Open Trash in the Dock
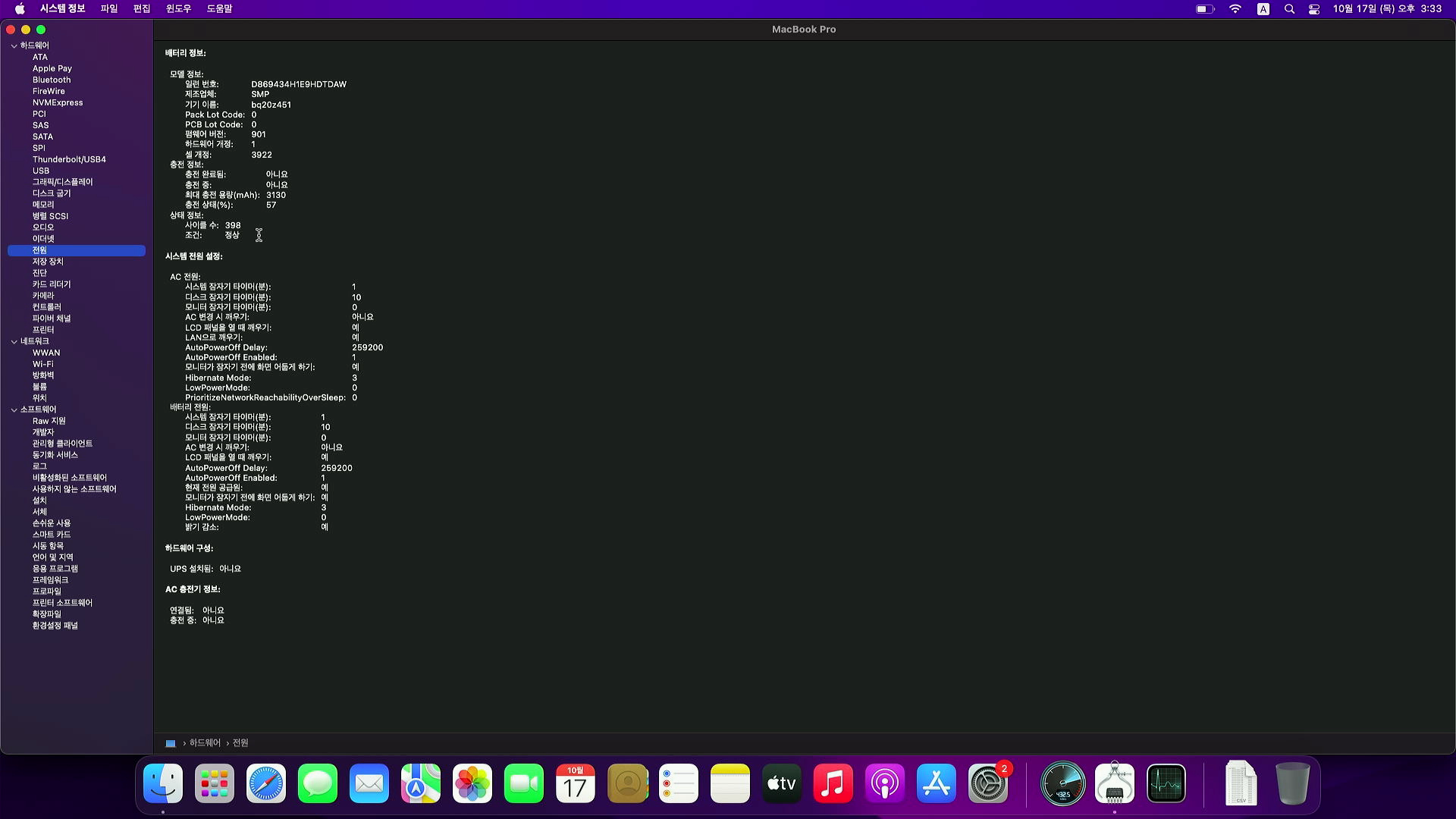Screen dimensions: 1456x819 tap(1292, 783)
